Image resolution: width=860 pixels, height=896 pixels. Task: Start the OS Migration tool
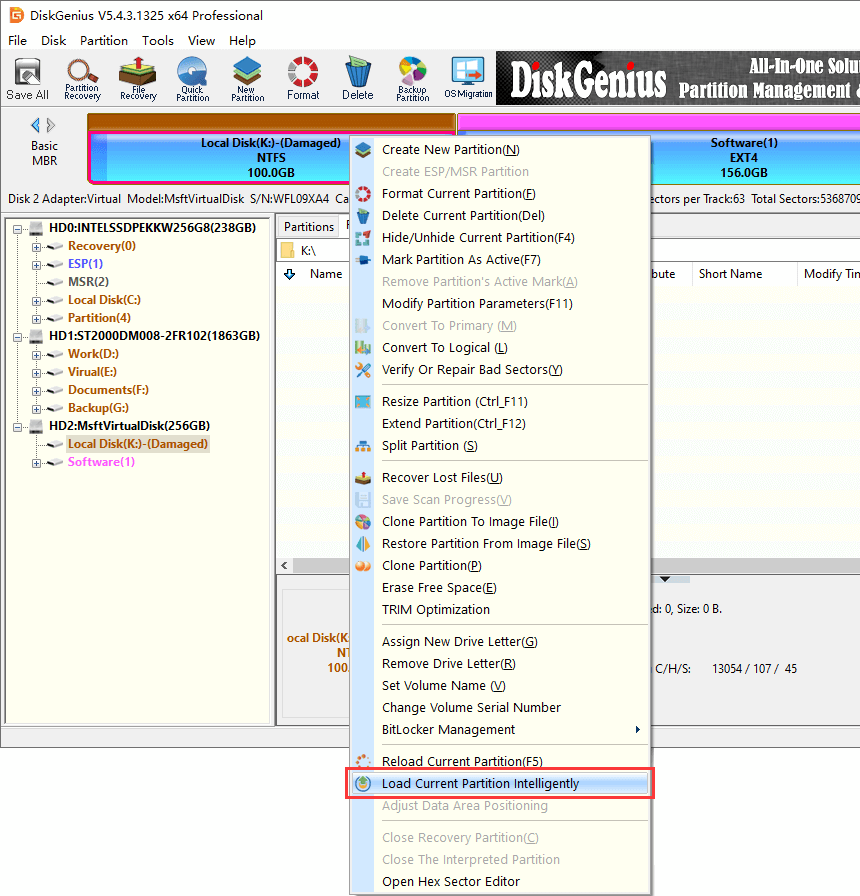click(x=468, y=78)
